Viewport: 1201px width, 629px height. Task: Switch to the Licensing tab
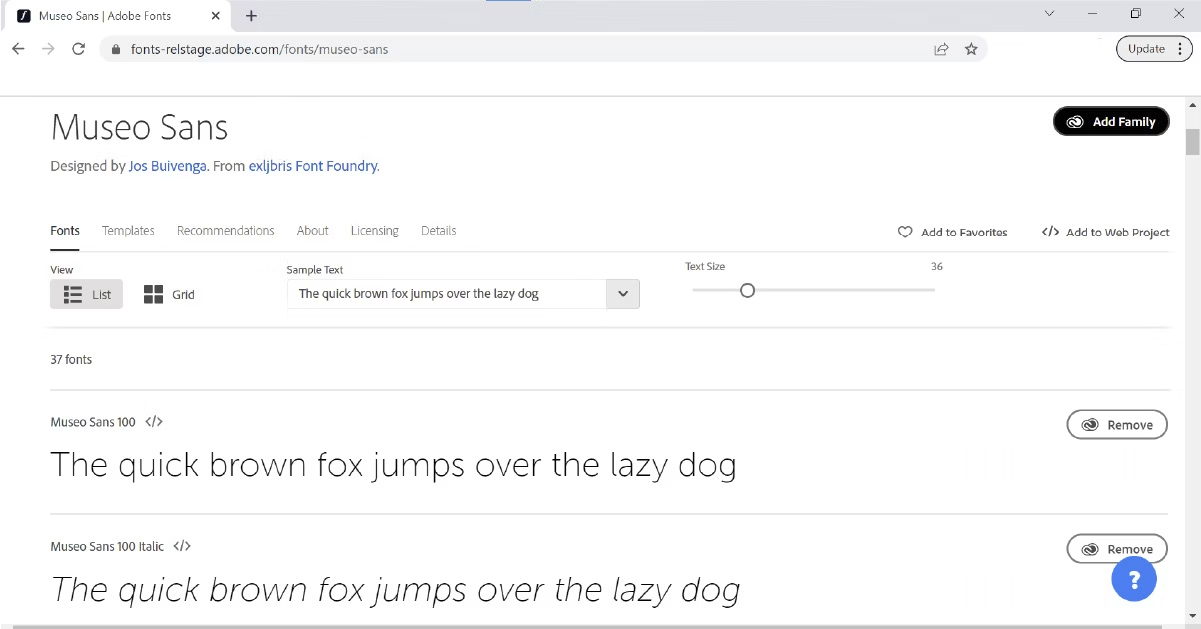[374, 230]
